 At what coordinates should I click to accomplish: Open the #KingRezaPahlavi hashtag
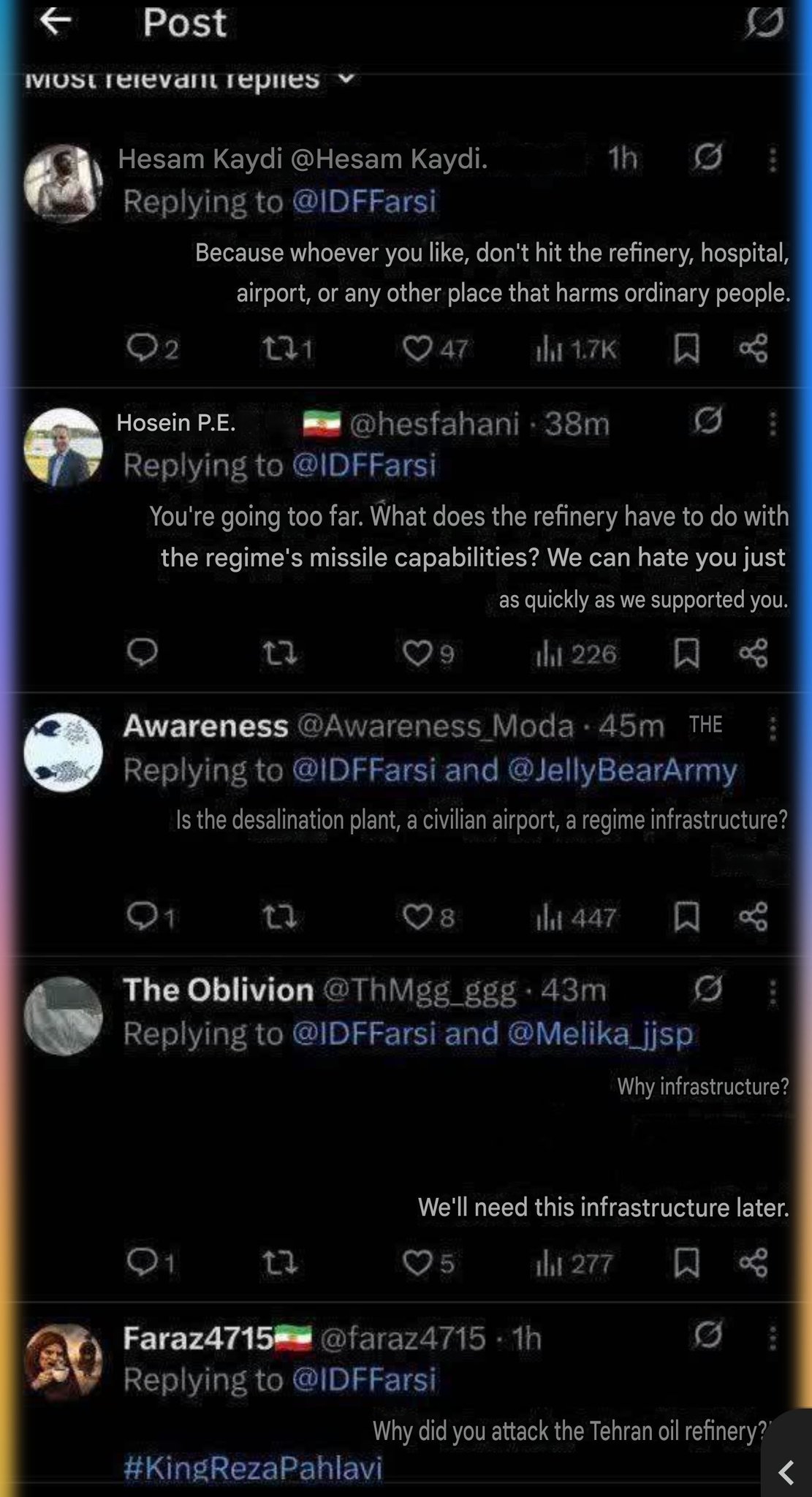253,1467
